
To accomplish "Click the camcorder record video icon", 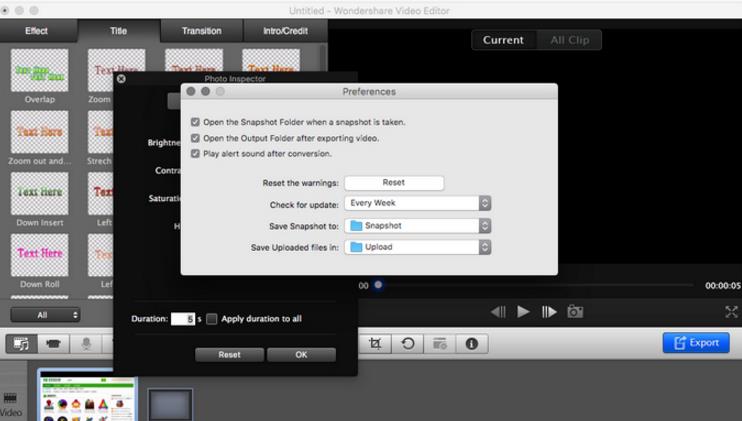I will pyautogui.click(x=53, y=343).
